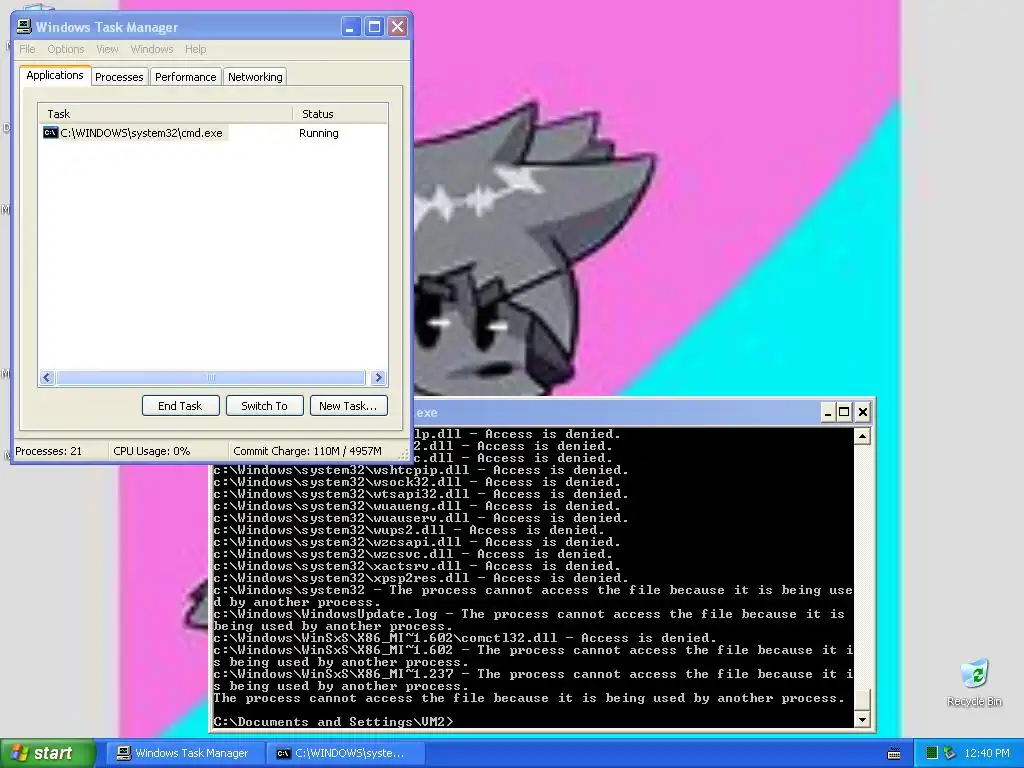Switch to the Networking tab
The image size is (1024, 768).
(255, 77)
